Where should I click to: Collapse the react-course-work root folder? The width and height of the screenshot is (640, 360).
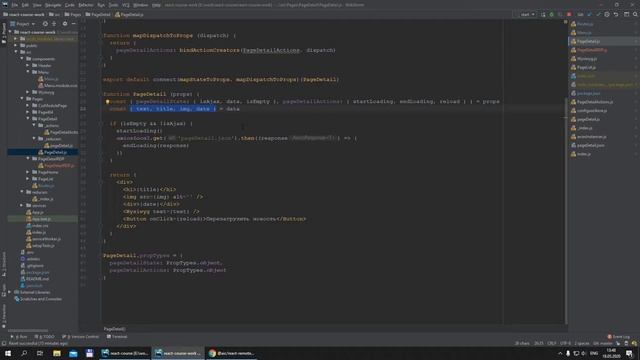coord(10,32)
